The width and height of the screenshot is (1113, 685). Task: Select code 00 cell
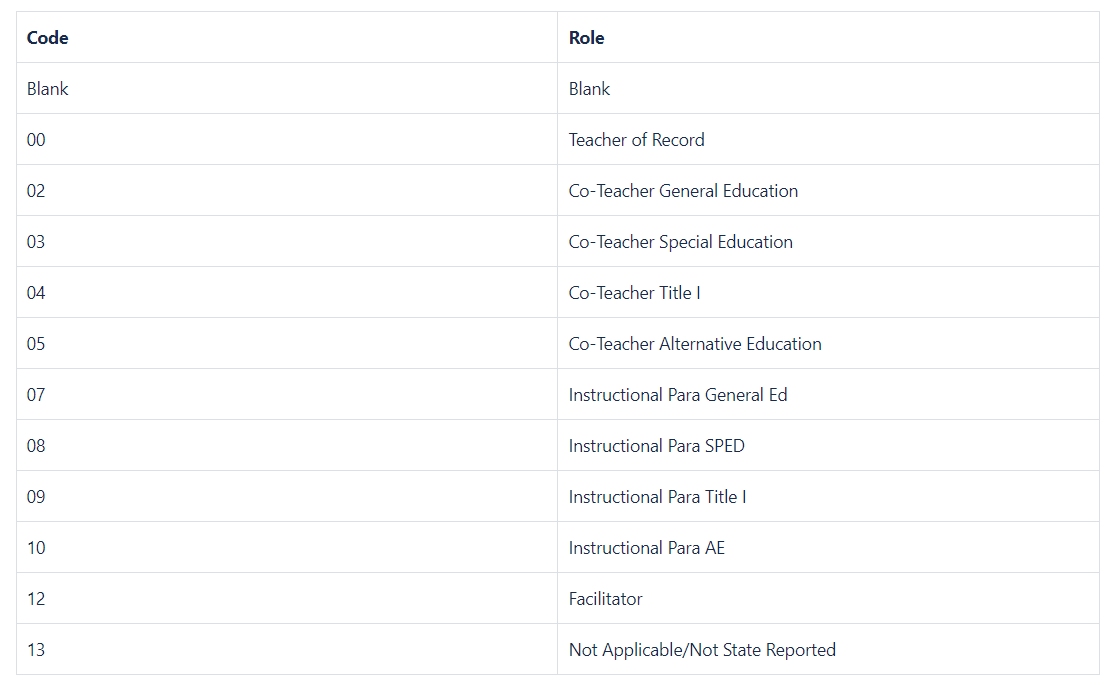(36, 140)
